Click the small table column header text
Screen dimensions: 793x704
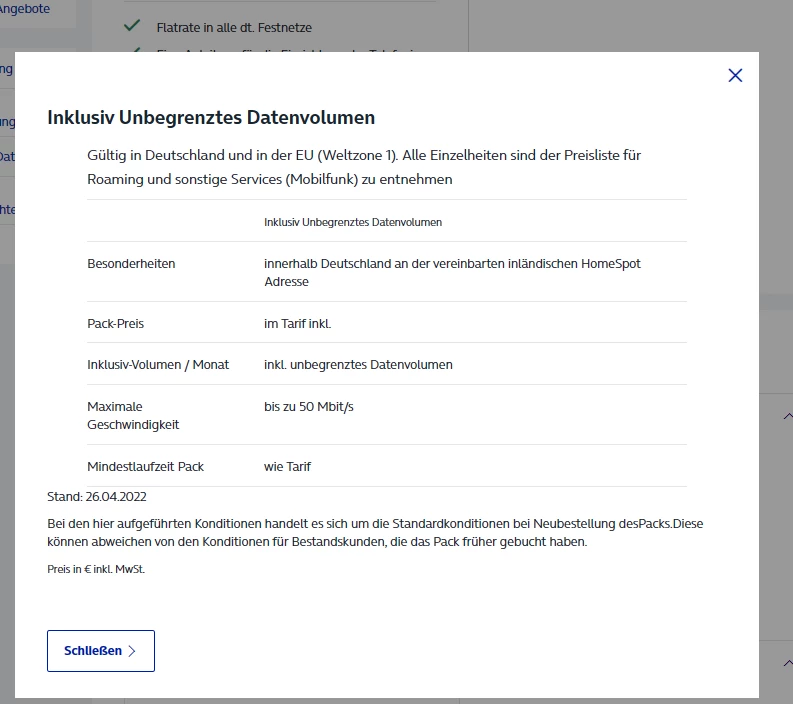[x=353, y=222]
